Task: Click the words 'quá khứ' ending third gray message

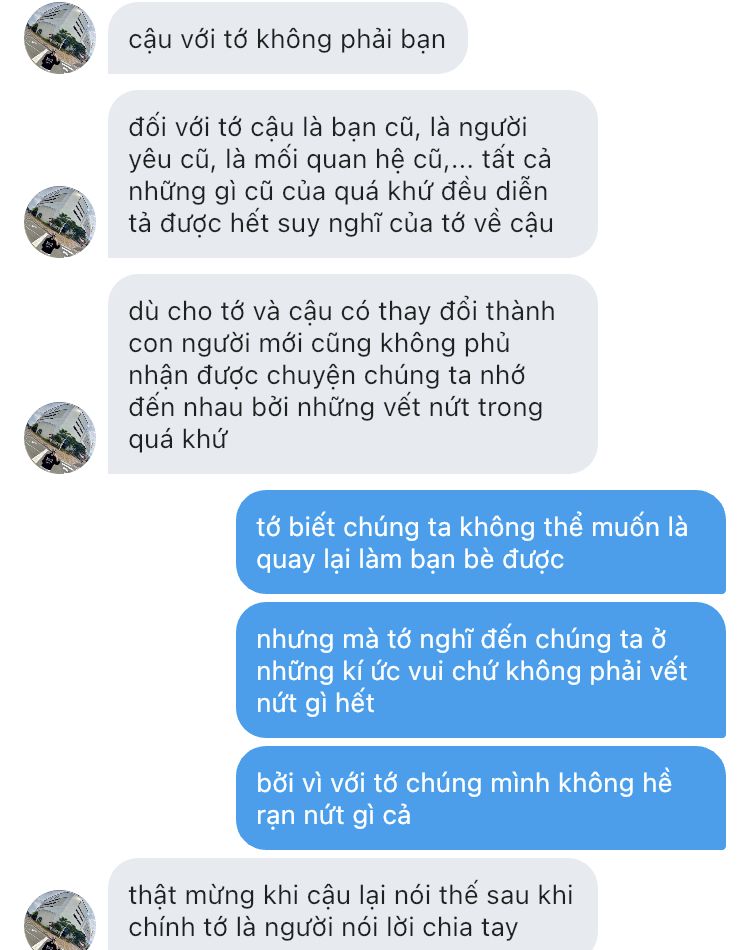Action: tap(178, 439)
